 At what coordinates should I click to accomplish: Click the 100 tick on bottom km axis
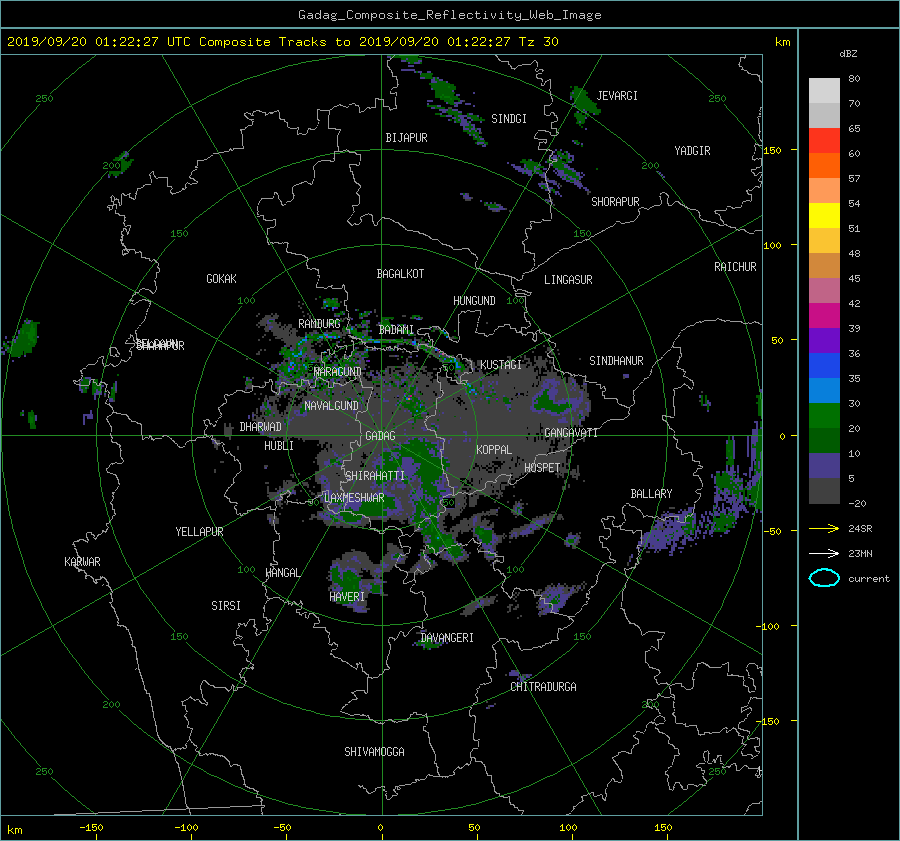coord(568,828)
